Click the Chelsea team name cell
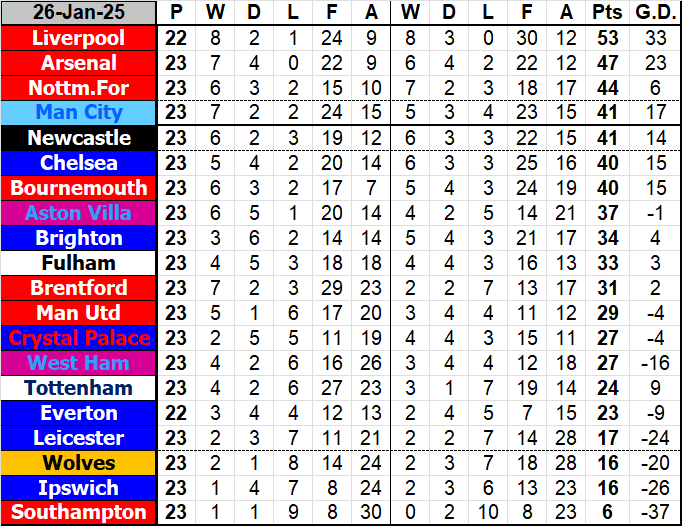Image resolution: width=682 pixels, height=526 pixels. pyautogui.click(x=79, y=163)
